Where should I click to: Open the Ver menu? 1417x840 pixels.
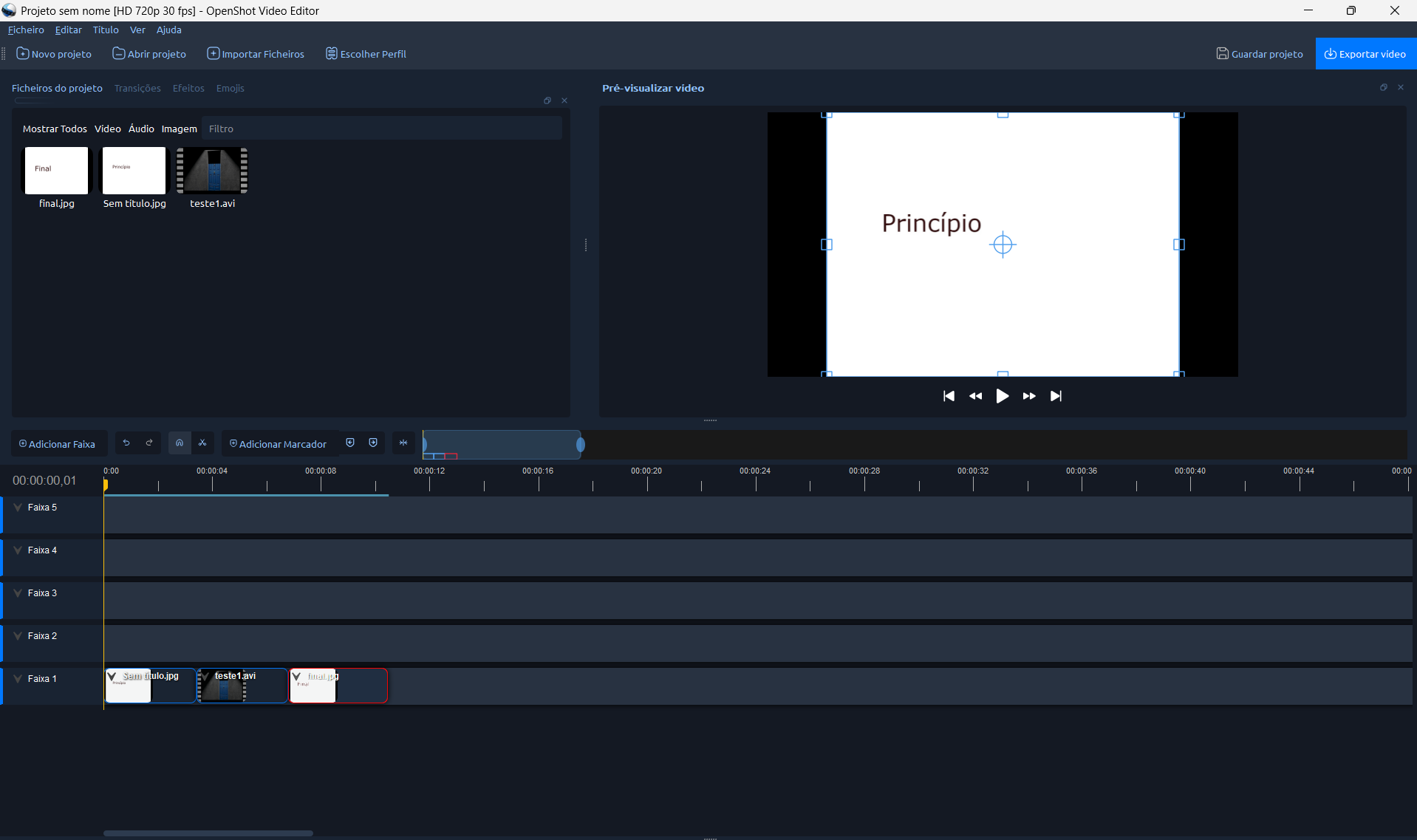137,30
